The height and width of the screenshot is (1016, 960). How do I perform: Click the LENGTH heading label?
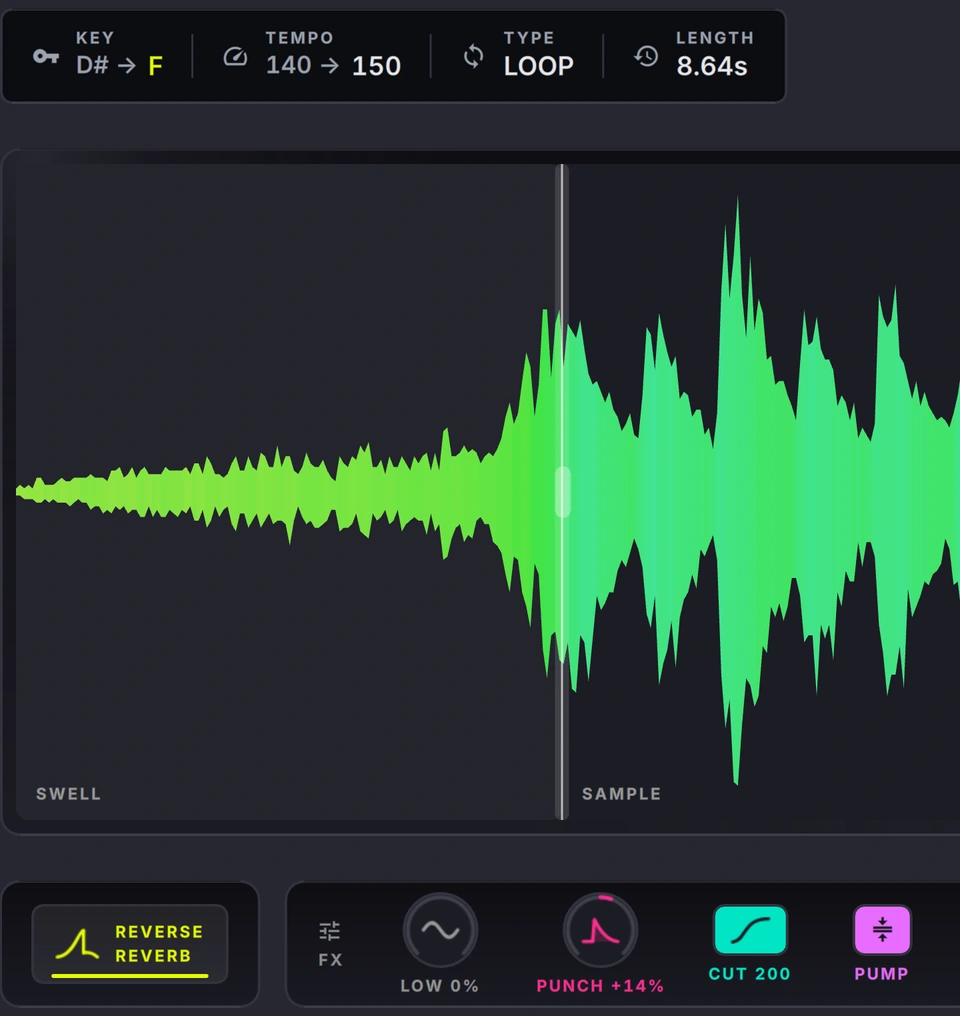click(715, 38)
